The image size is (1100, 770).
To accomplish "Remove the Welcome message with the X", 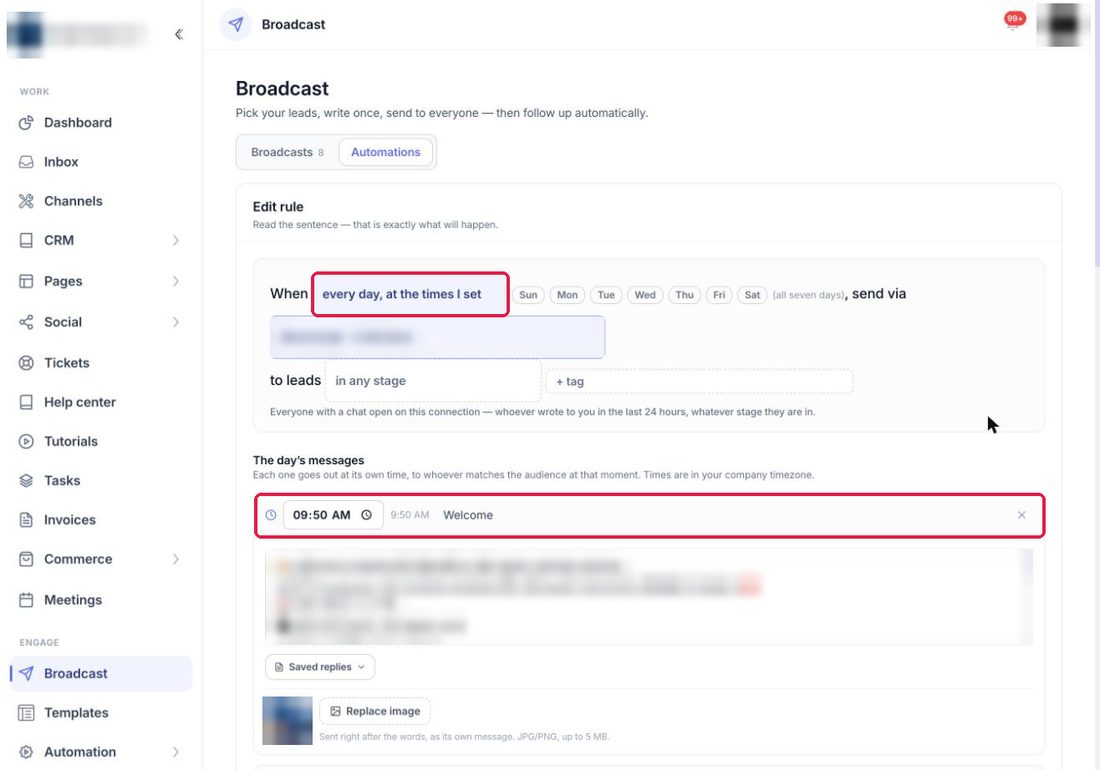I will [1021, 515].
